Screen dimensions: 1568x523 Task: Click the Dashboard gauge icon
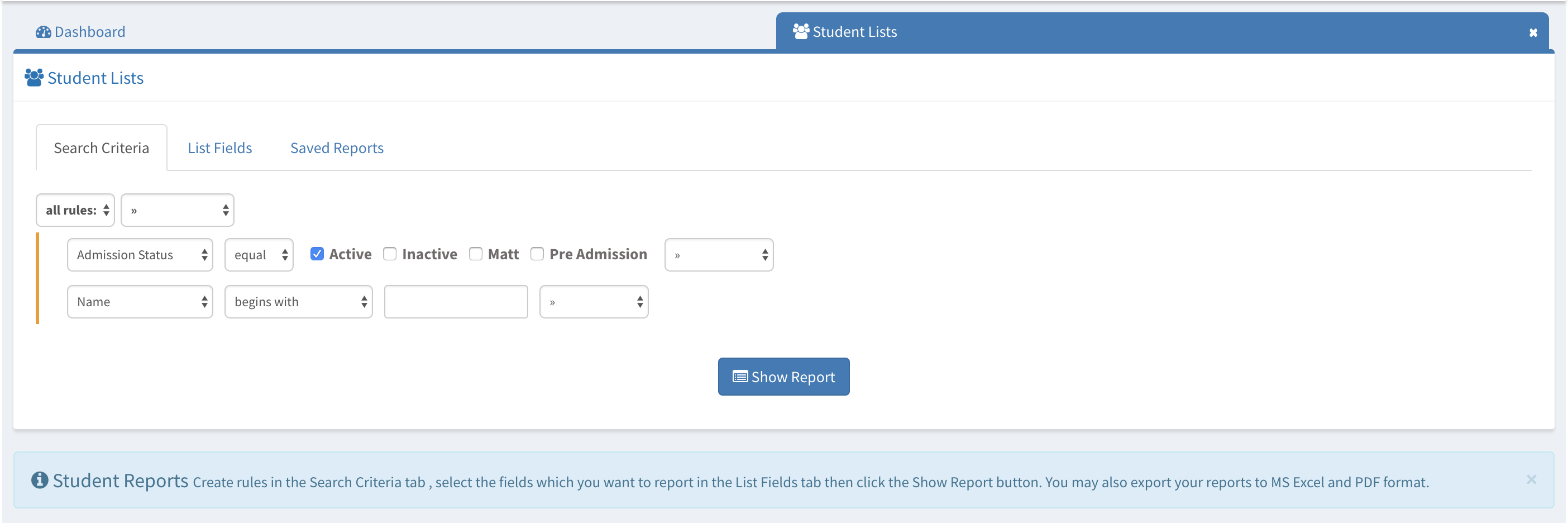tap(43, 32)
